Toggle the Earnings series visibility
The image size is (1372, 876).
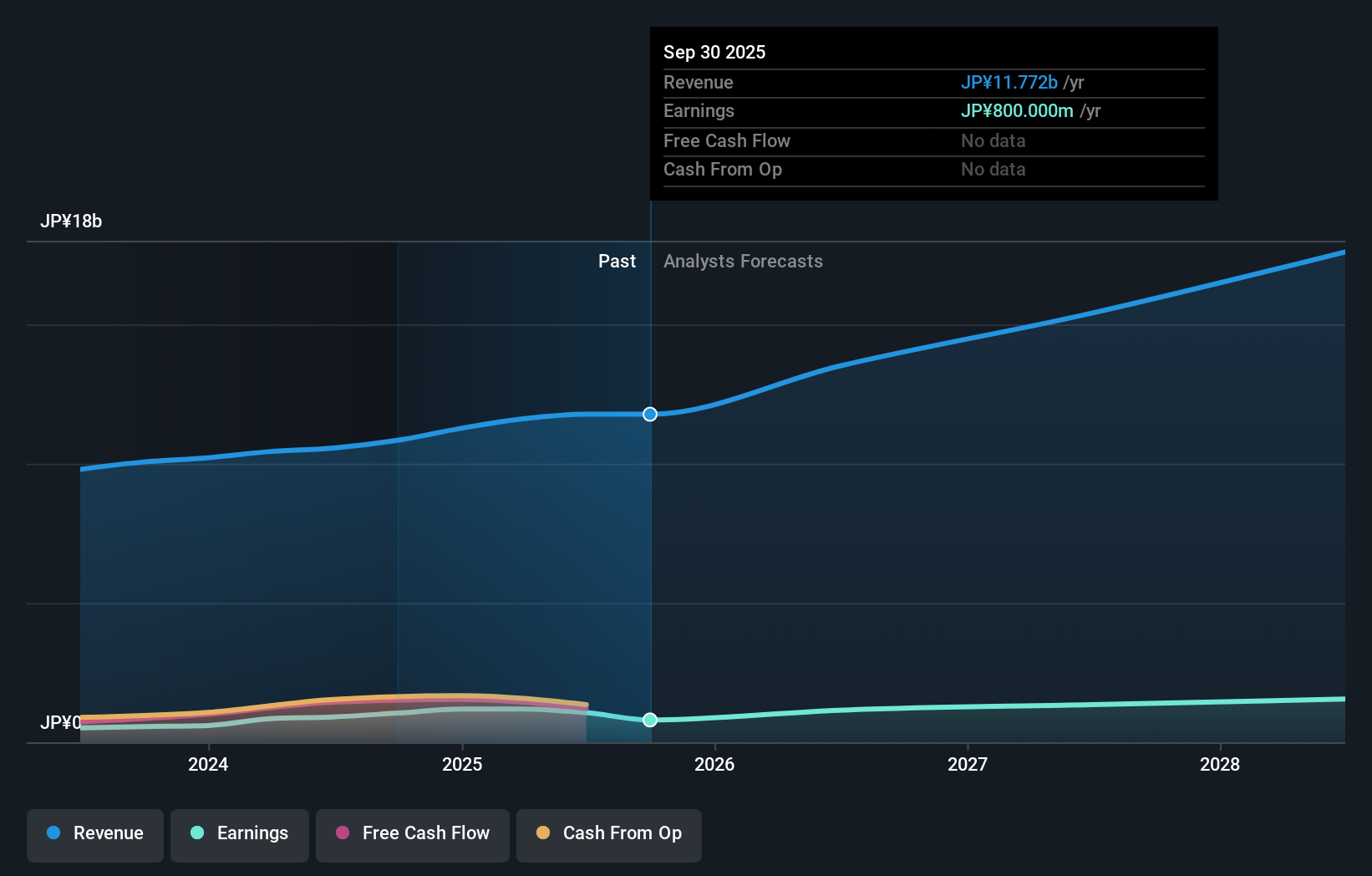point(239,833)
